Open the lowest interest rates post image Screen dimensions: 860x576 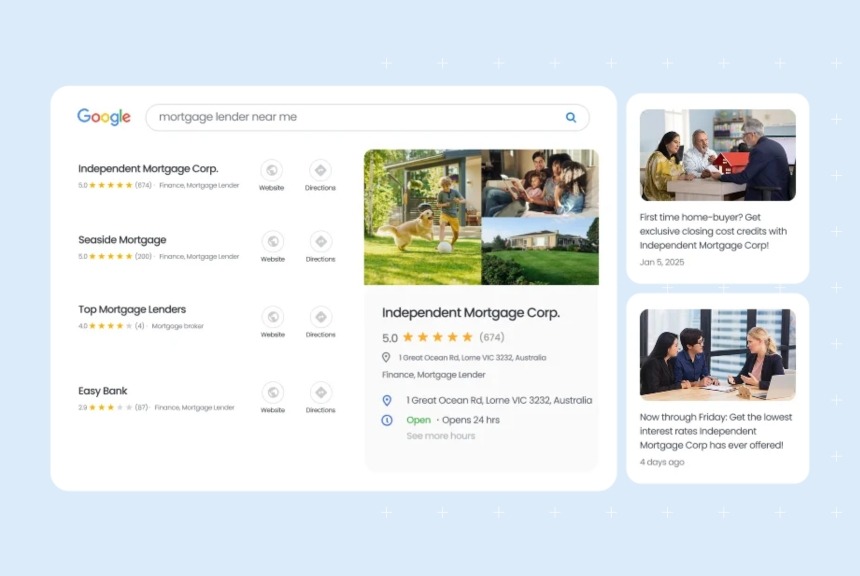(717, 354)
